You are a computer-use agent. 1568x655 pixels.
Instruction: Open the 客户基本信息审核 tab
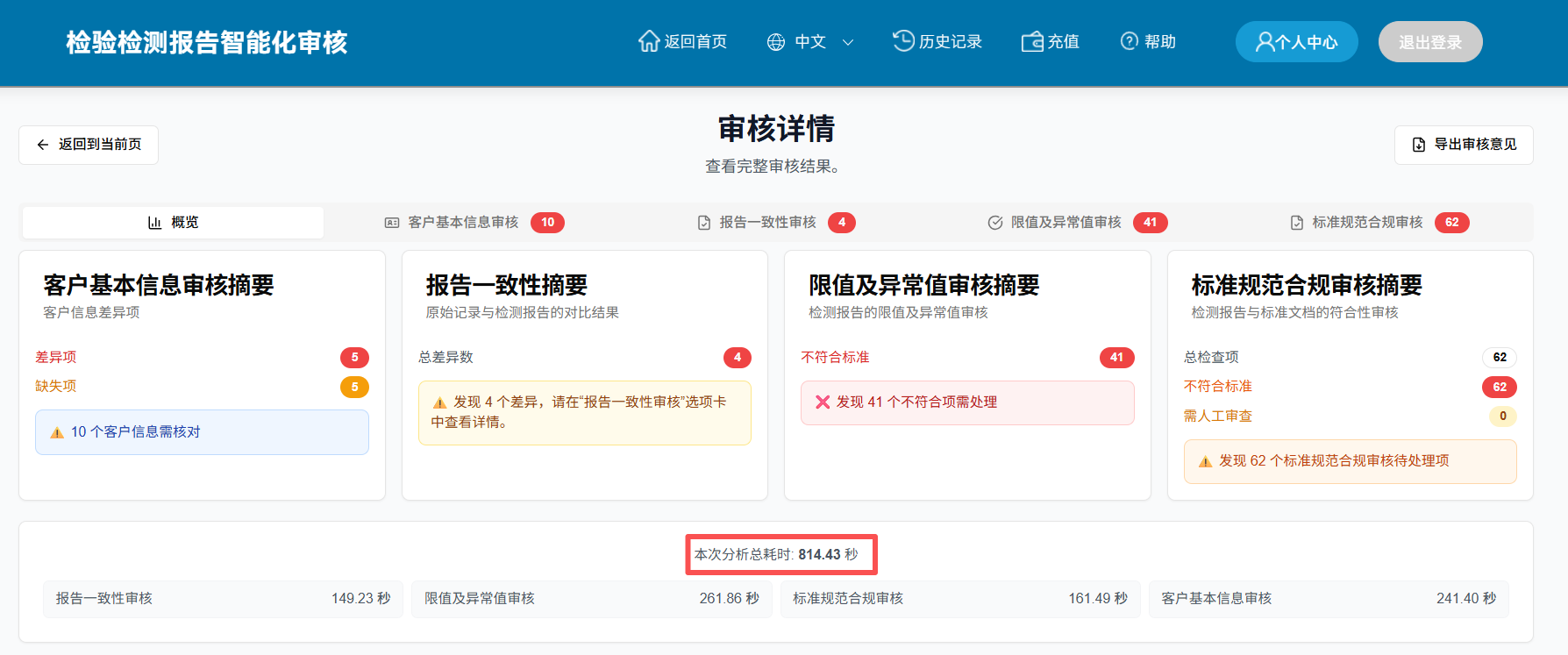(463, 223)
